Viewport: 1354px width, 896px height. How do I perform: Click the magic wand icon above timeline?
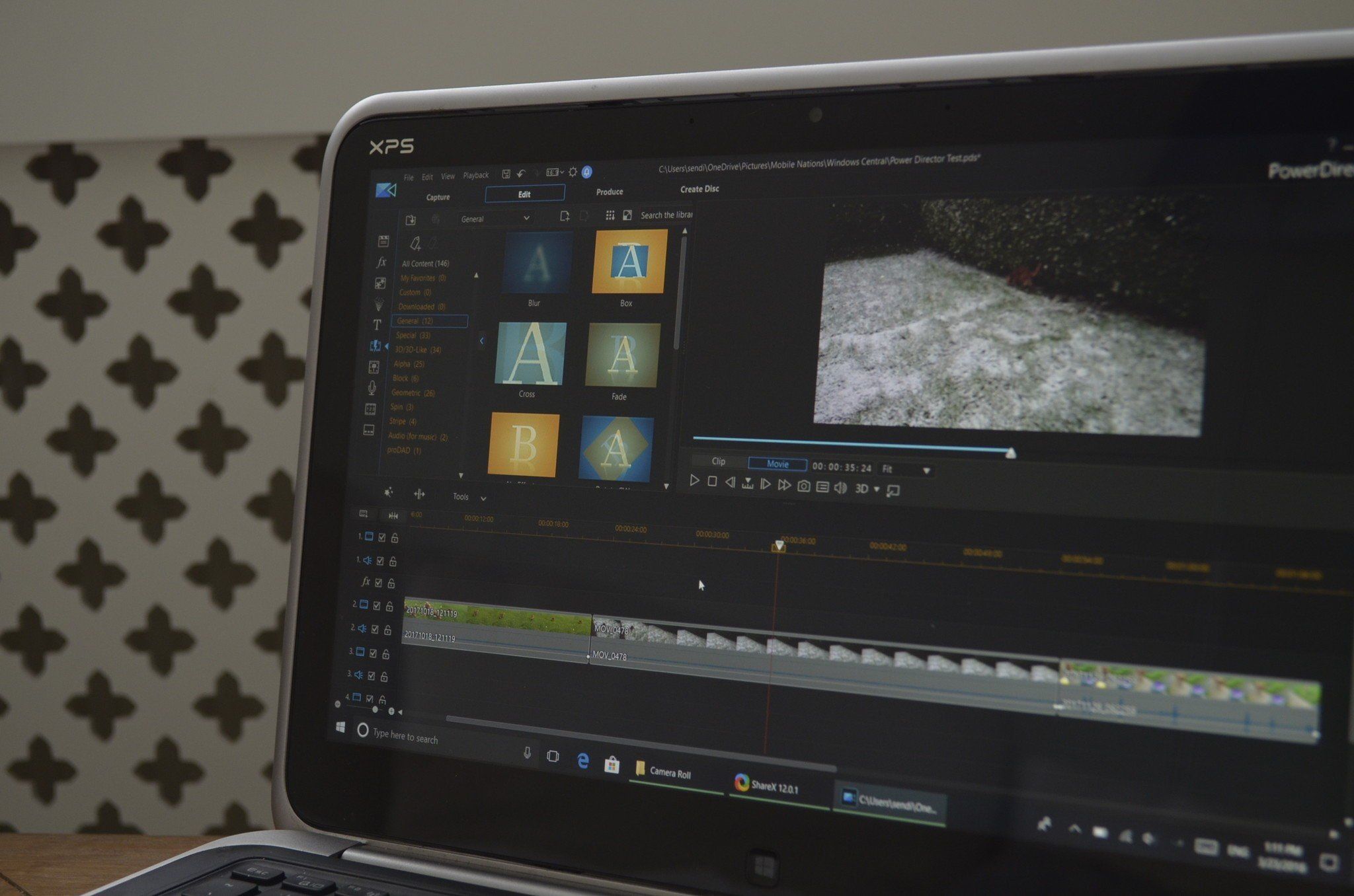coord(389,492)
